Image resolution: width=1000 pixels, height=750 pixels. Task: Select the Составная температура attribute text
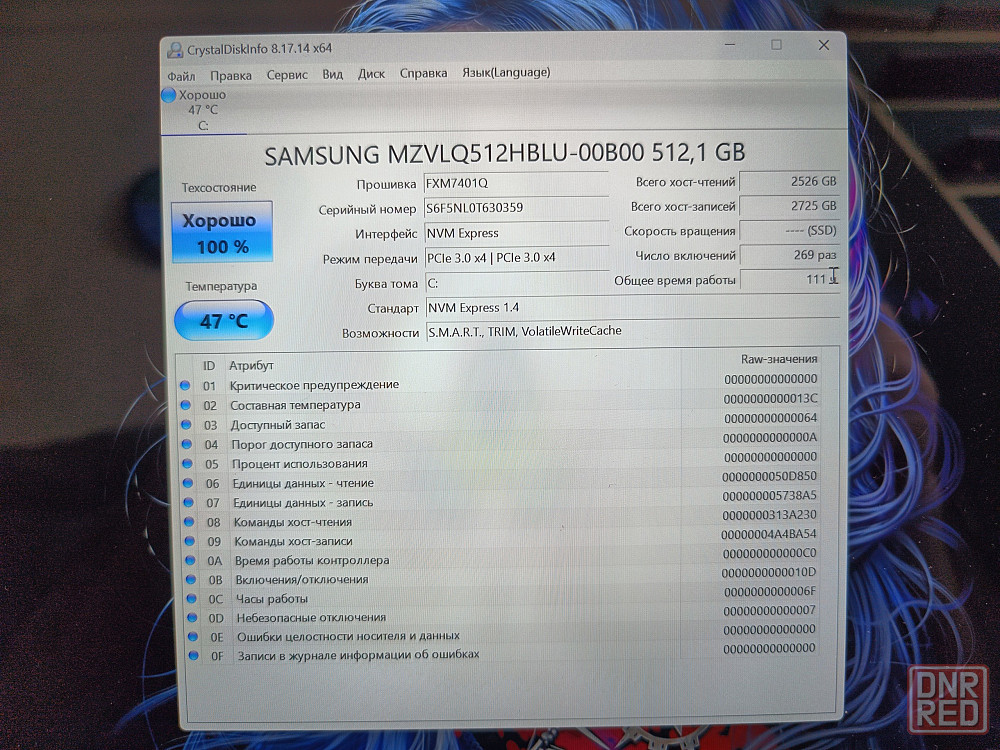[295, 405]
